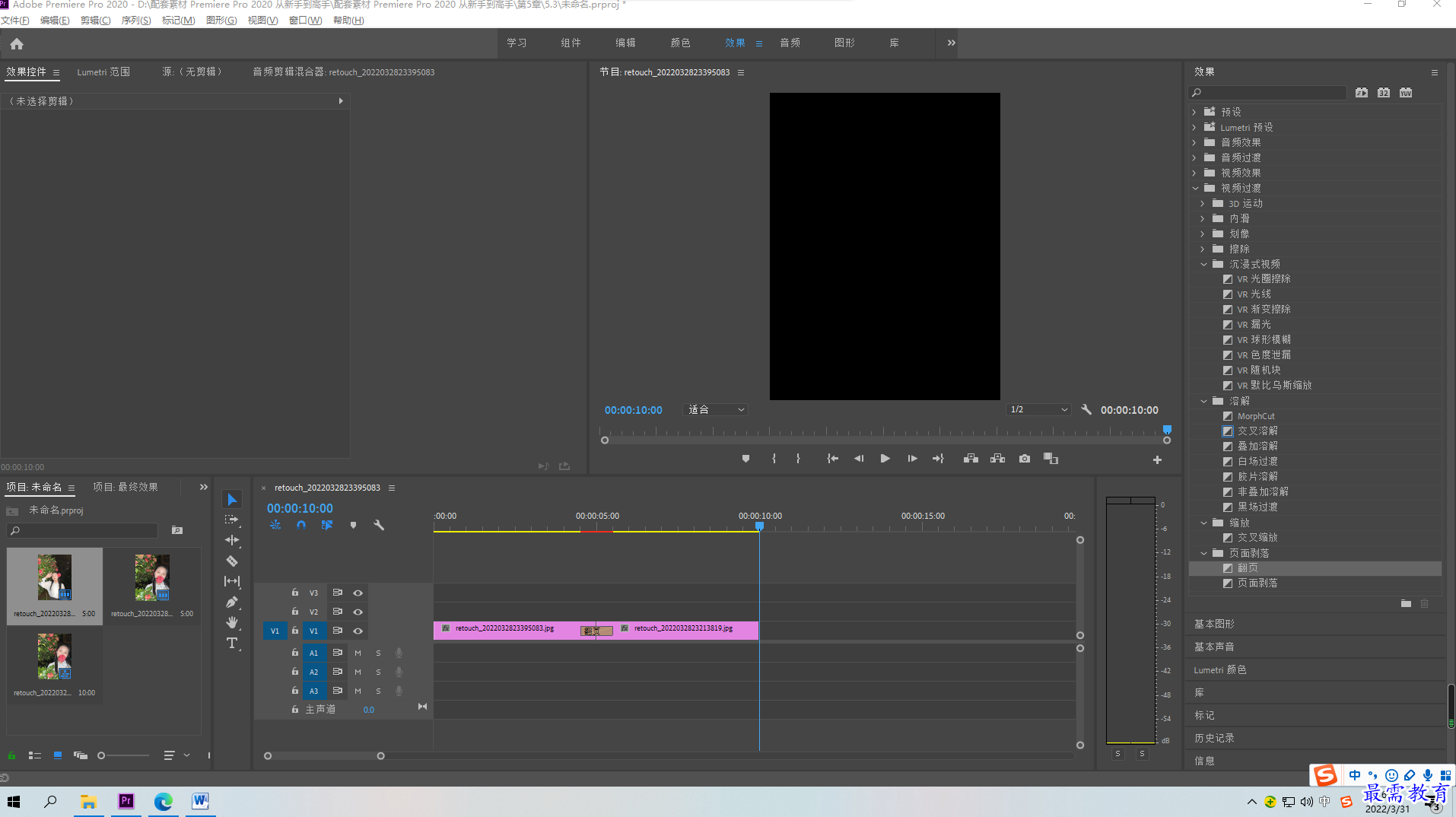
Task: Select the Track Select Forward tool
Action: tap(232, 520)
